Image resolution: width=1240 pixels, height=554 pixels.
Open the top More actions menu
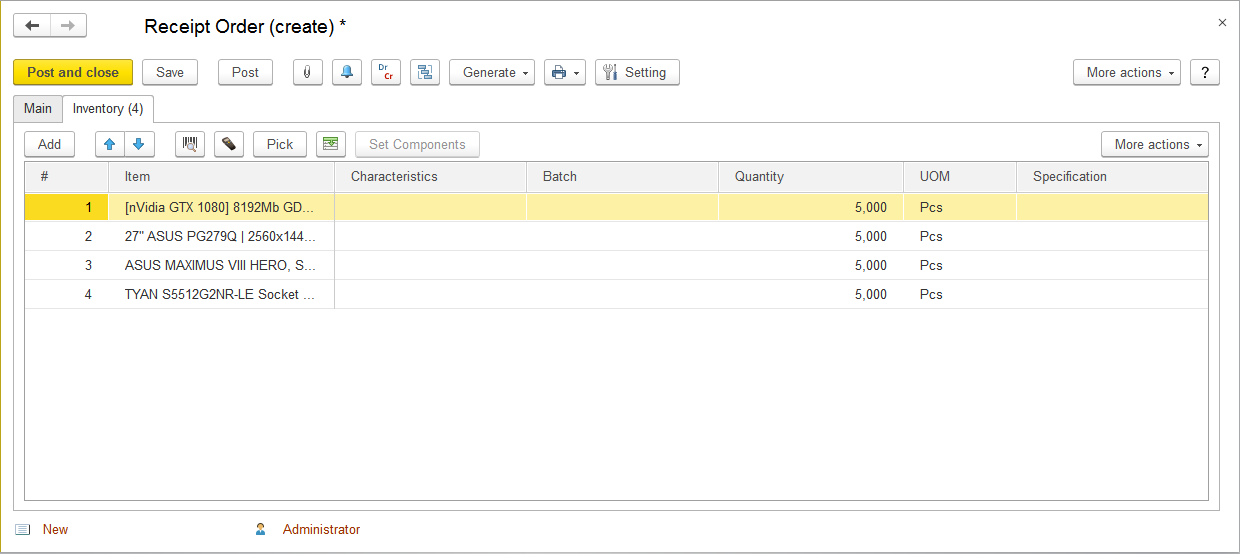pos(1126,73)
